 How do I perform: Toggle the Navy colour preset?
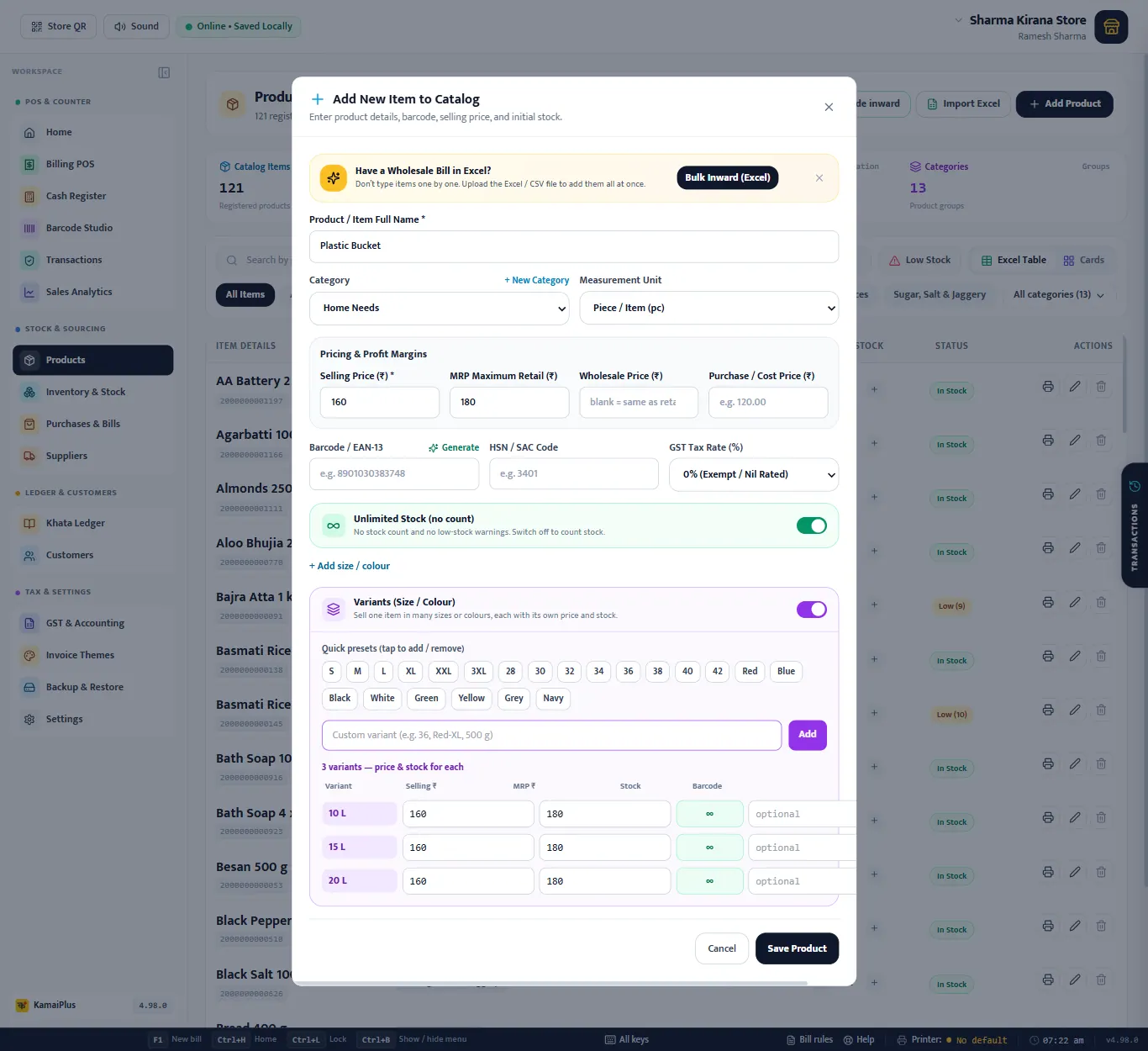tap(553, 698)
